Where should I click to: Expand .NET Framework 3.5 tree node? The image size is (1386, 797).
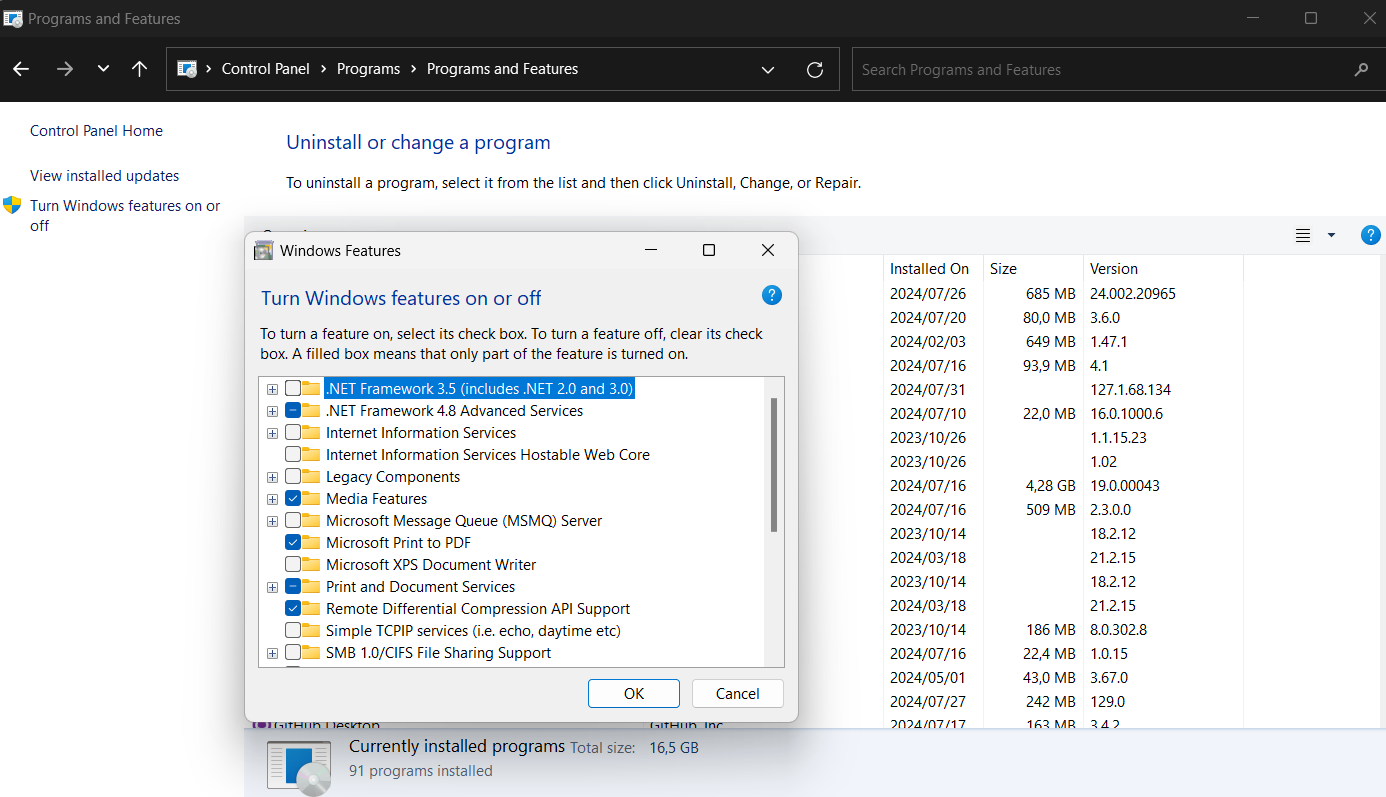point(272,389)
